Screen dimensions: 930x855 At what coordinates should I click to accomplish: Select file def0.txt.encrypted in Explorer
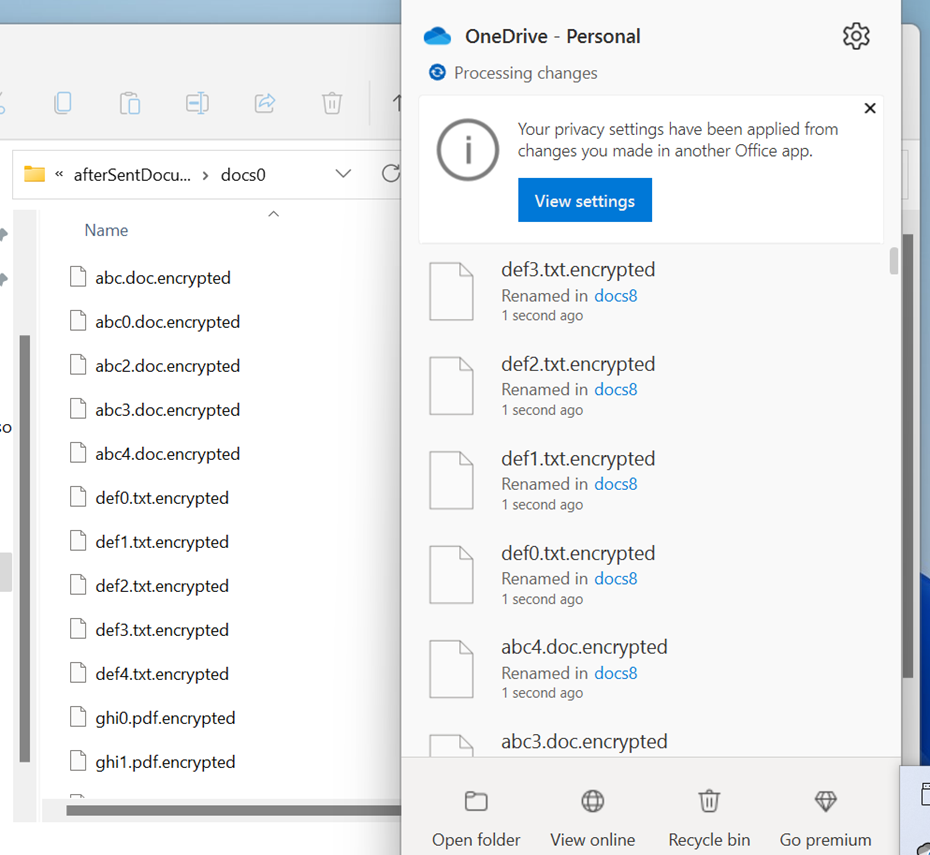[162, 497]
